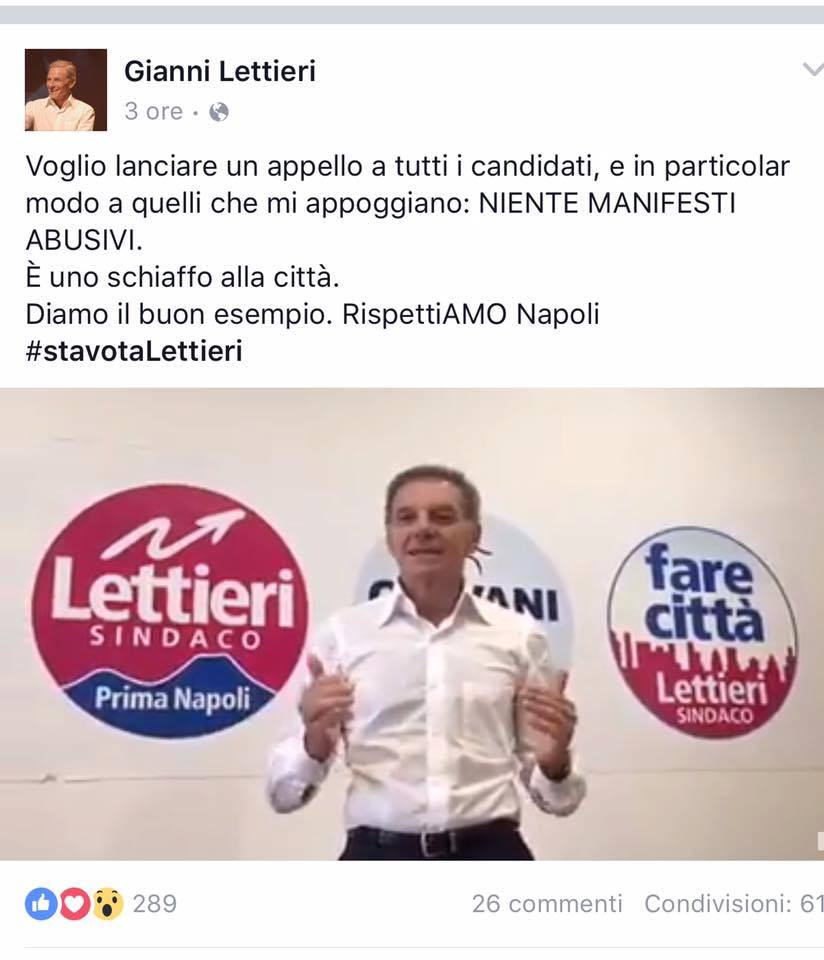Click the public globe privacy icon
The width and height of the screenshot is (824, 960).
(x=219, y=112)
